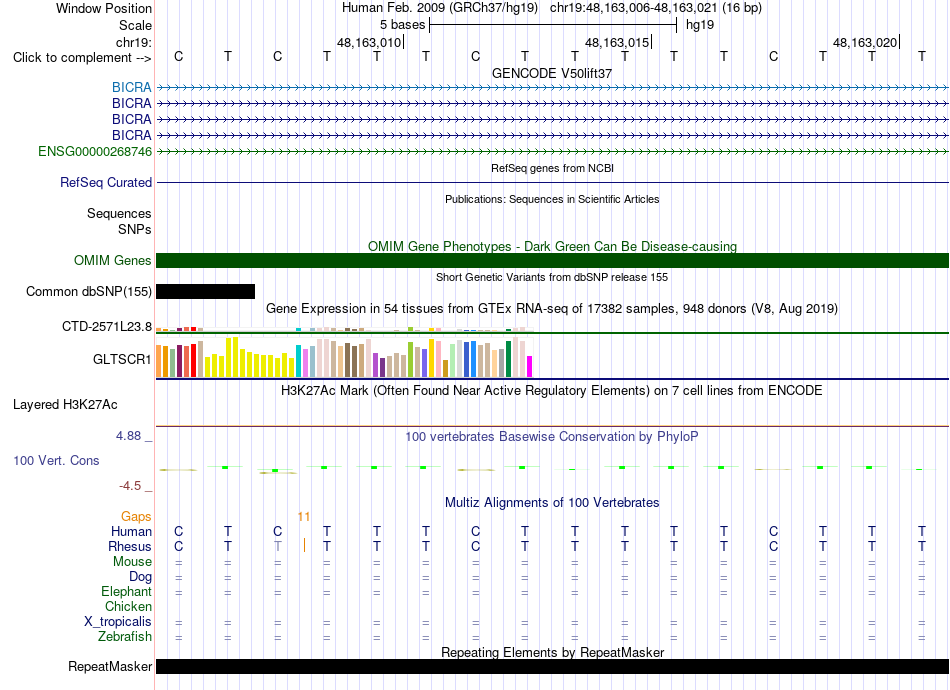Image resolution: width=950 pixels, height=690 pixels.
Task: Click the Sequences subtrack label
Action: 119,214
